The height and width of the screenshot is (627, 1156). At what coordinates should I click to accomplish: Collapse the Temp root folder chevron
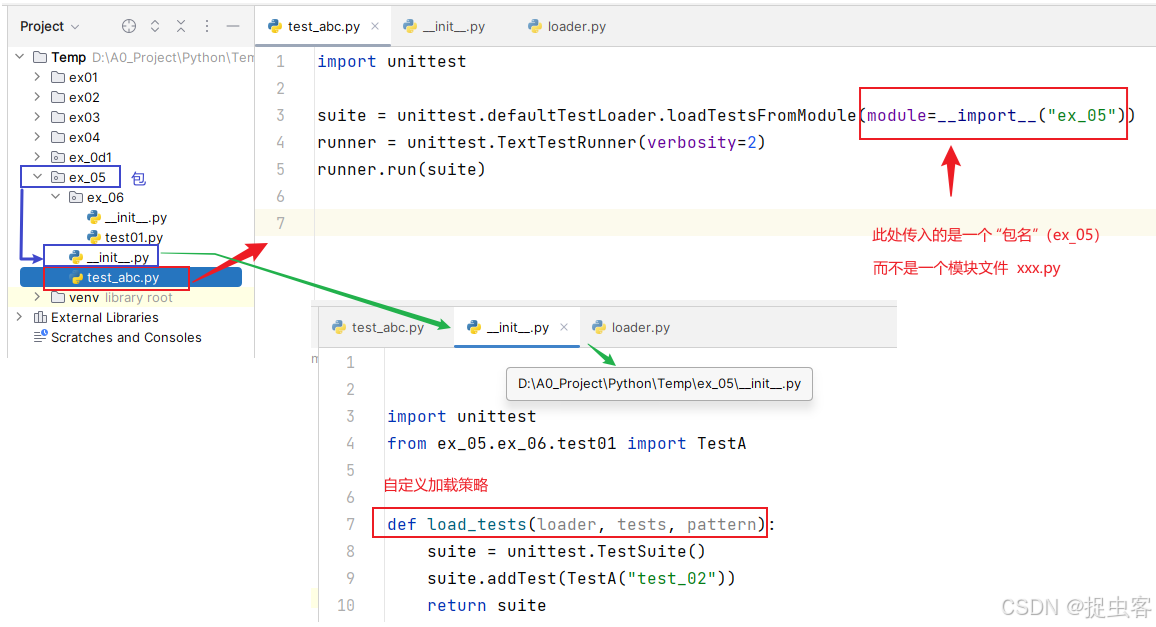click(x=20, y=57)
